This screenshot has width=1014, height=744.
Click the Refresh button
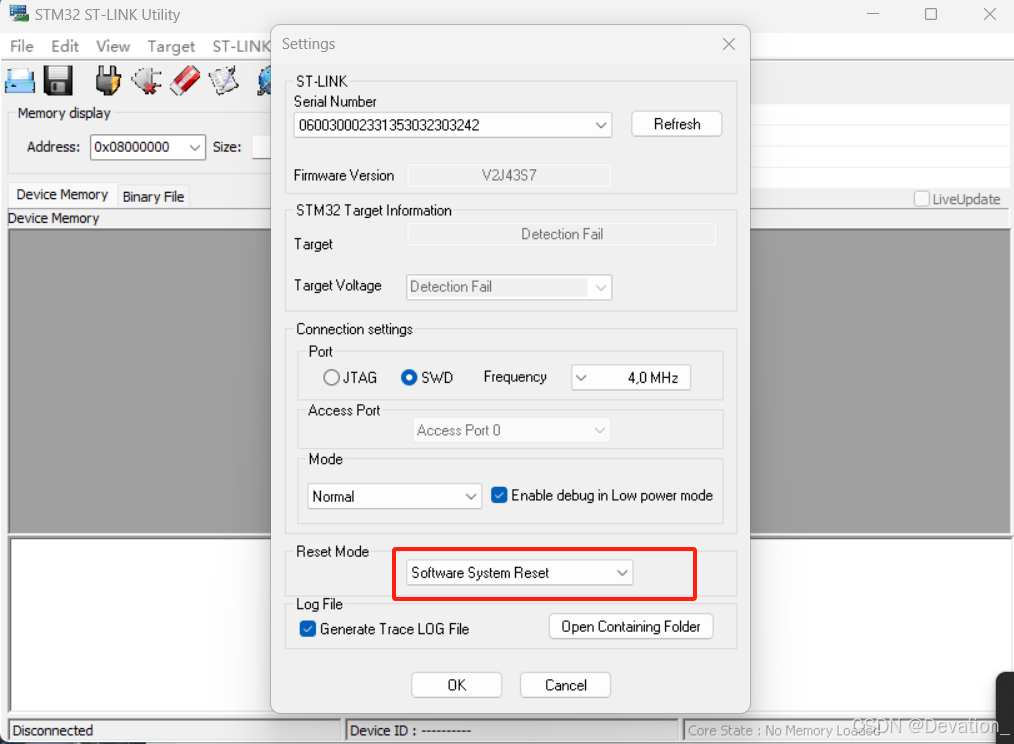pyautogui.click(x=676, y=124)
